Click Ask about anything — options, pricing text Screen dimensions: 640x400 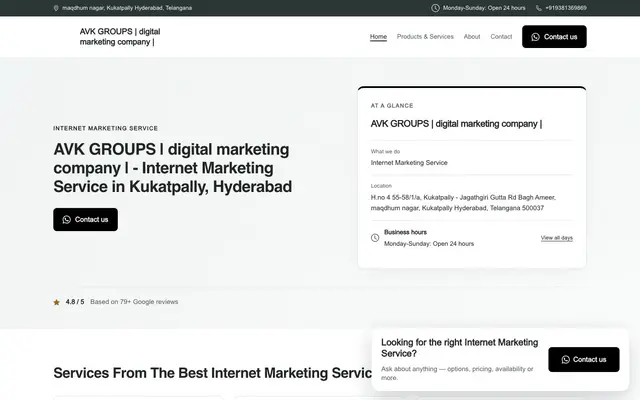[457, 373]
